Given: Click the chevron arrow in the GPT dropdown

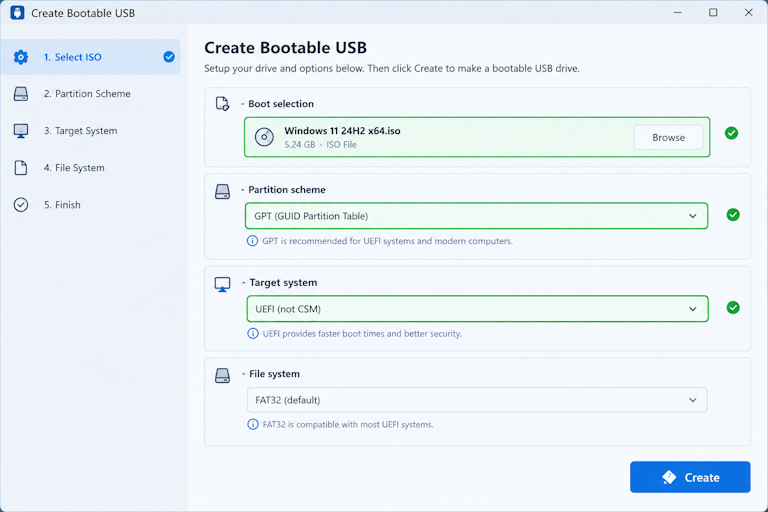Looking at the screenshot, I should [693, 216].
